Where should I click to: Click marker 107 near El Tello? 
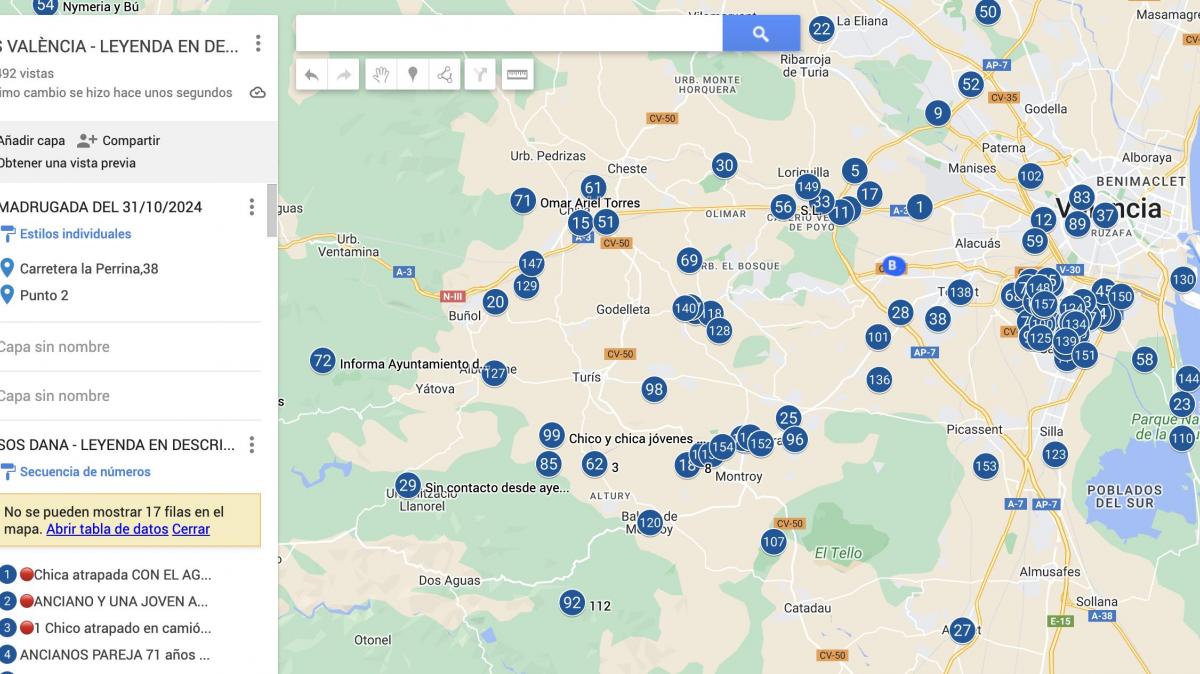point(774,542)
